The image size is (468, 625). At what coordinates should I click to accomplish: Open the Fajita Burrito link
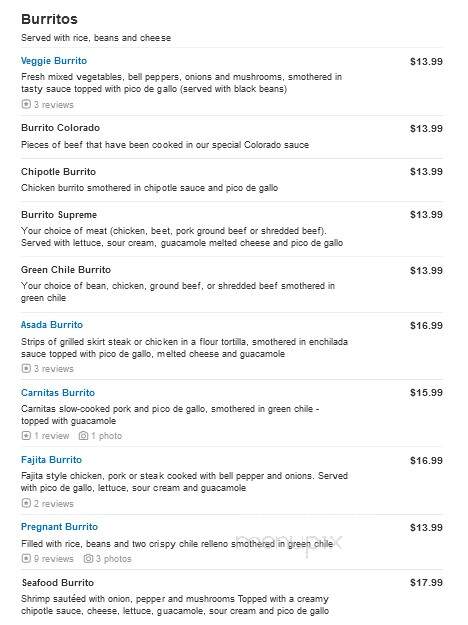tap(51, 460)
